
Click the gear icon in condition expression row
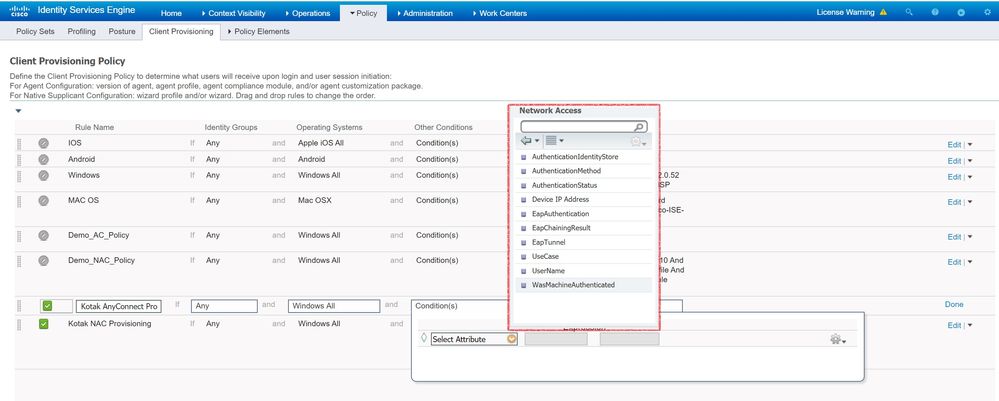pos(838,339)
